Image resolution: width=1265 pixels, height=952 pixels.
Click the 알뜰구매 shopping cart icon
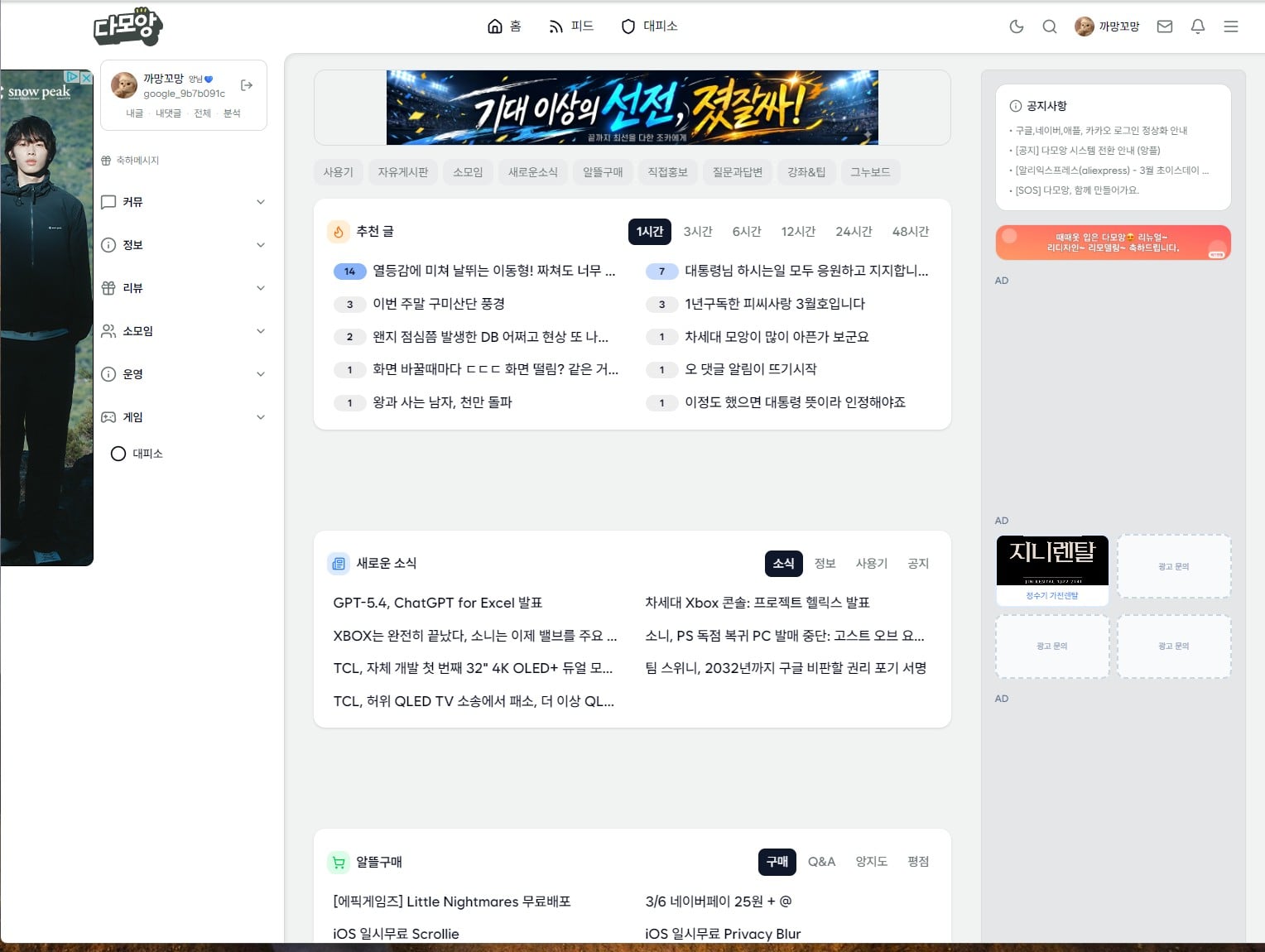(338, 863)
